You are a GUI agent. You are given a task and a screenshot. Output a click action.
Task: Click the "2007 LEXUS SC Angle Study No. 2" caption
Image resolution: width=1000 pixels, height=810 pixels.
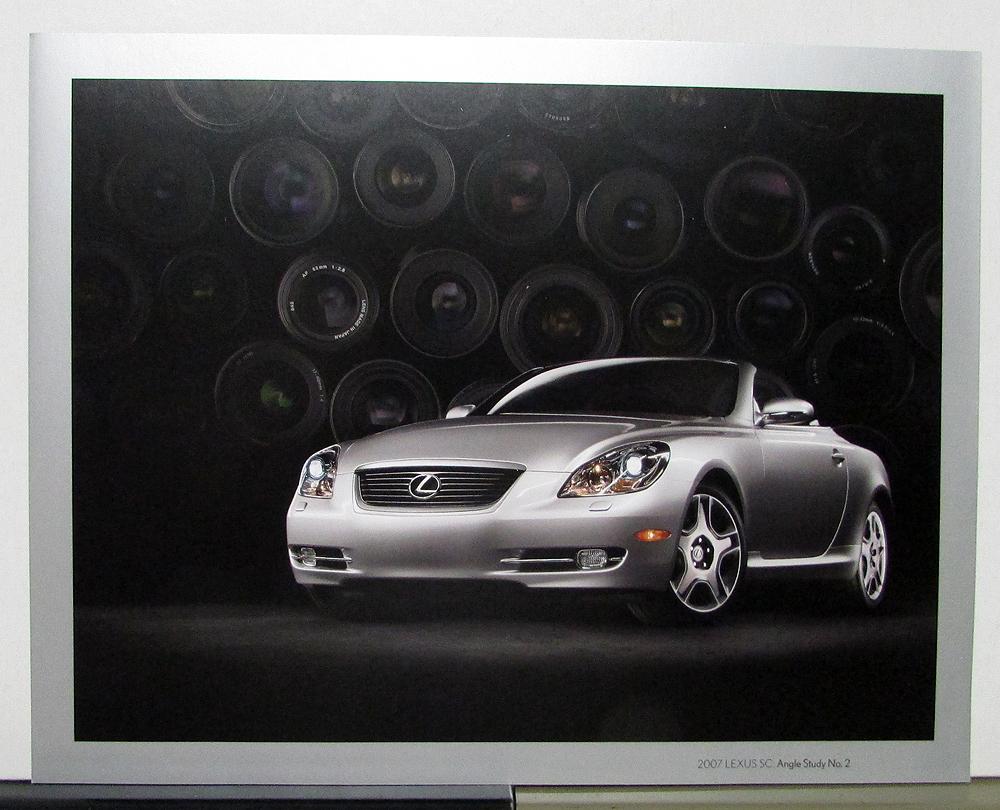pos(774,763)
